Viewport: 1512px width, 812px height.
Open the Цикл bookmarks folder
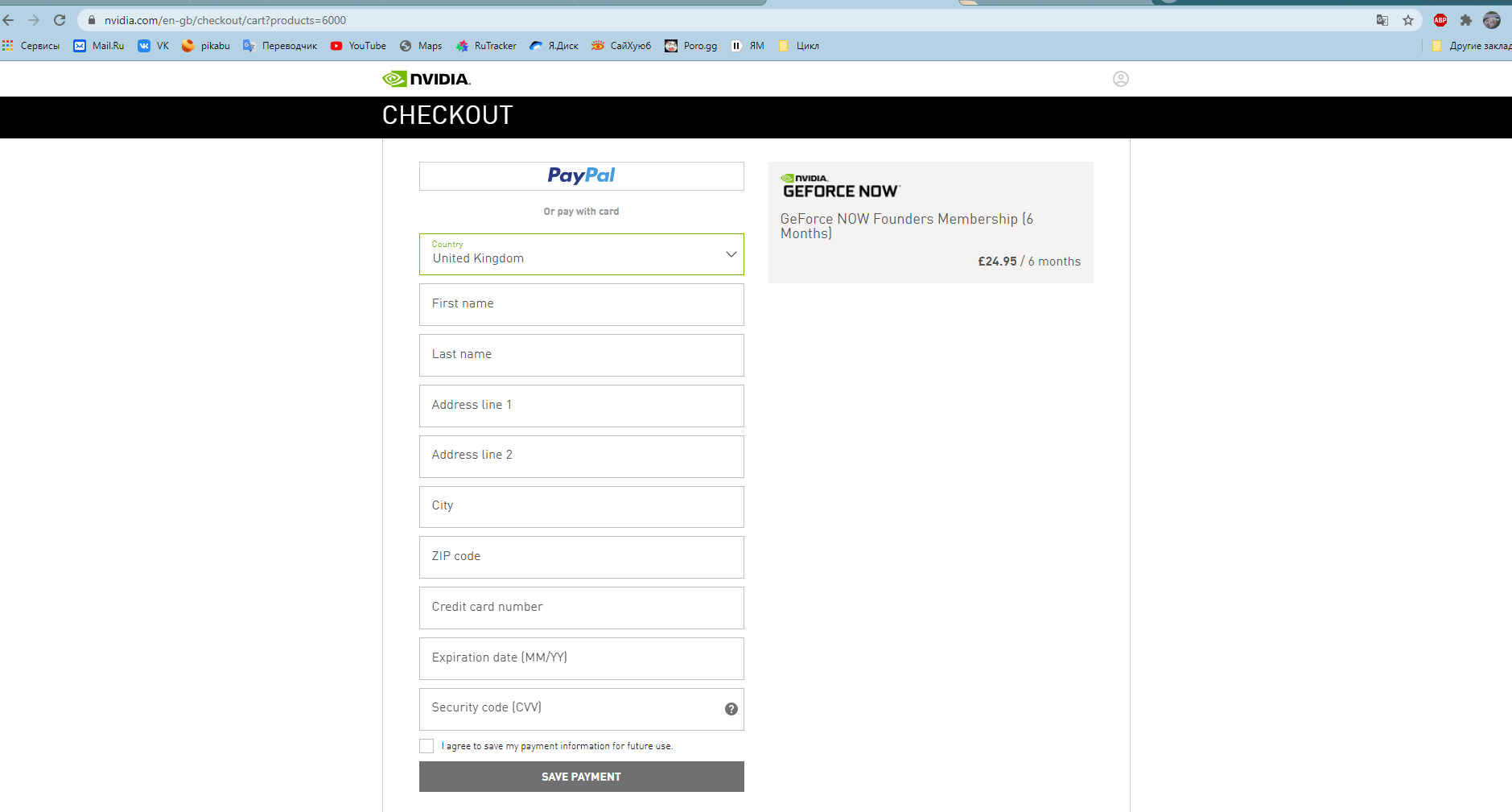[x=798, y=46]
